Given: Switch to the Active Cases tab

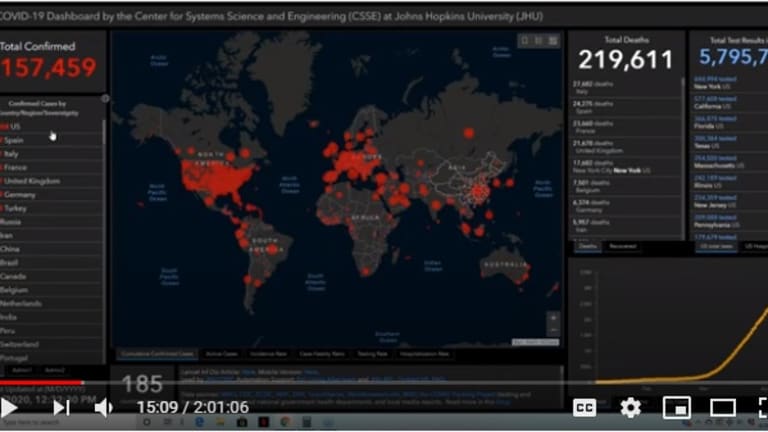Looking at the screenshot, I should pyautogui.click(x=221, y=354).
